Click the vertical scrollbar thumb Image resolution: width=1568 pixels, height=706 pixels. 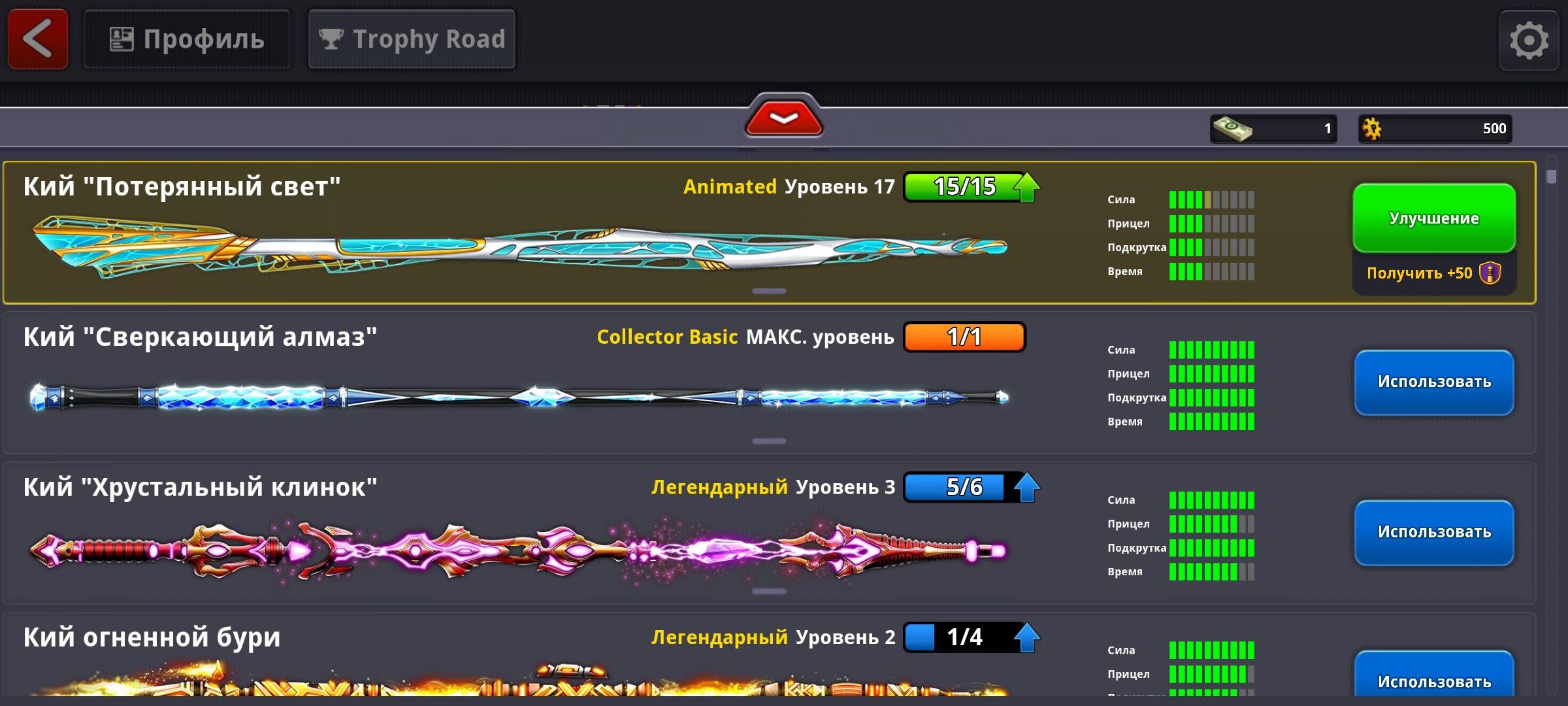tap(1552, 176)
